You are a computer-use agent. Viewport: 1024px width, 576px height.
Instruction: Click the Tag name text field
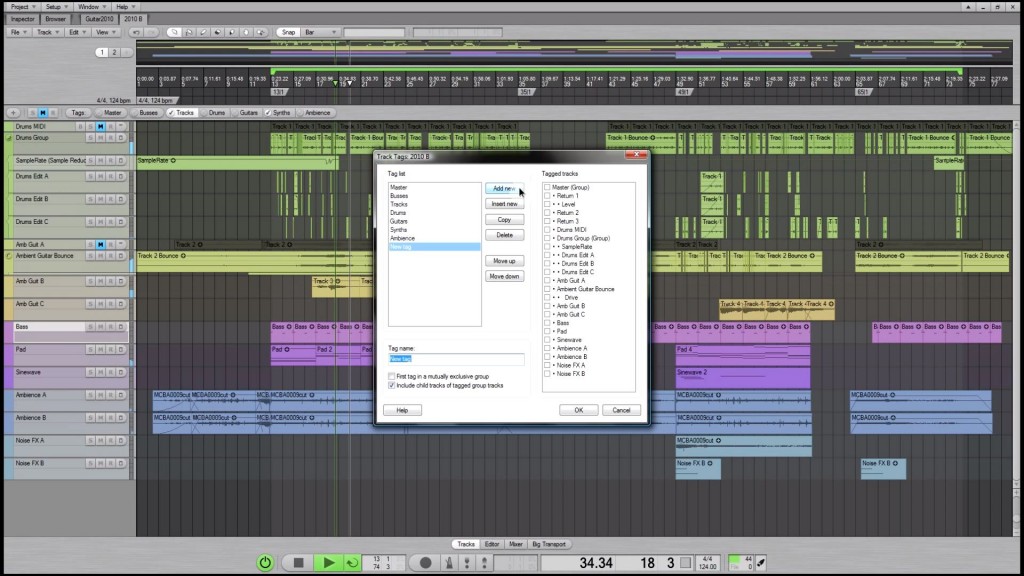click(455, 358)
